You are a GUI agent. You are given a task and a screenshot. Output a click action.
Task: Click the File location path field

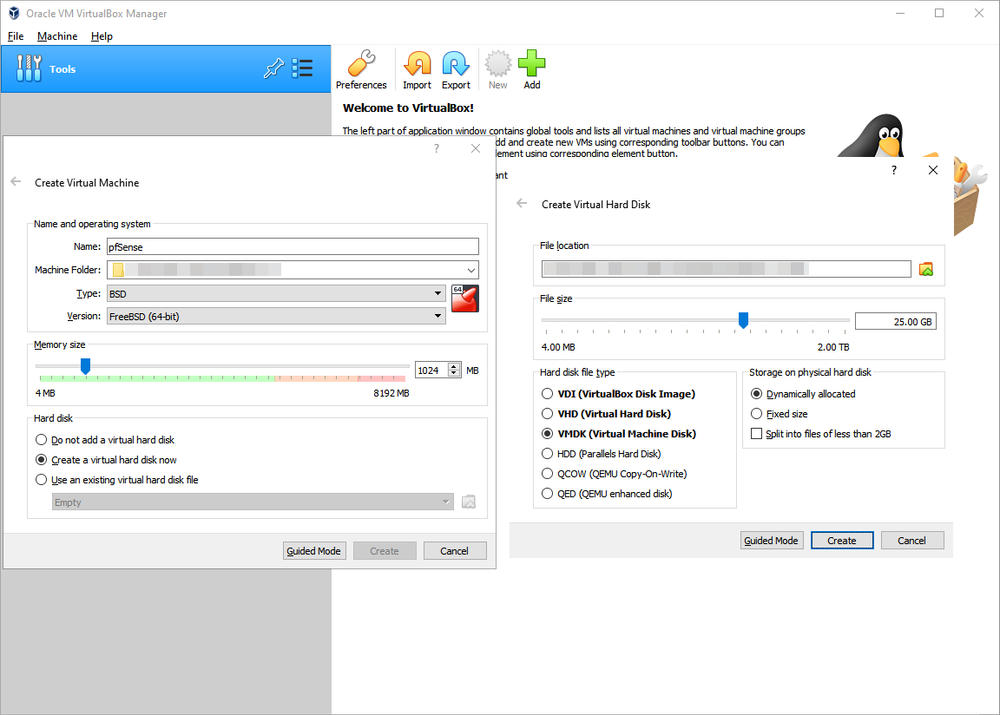click(726, 269)
